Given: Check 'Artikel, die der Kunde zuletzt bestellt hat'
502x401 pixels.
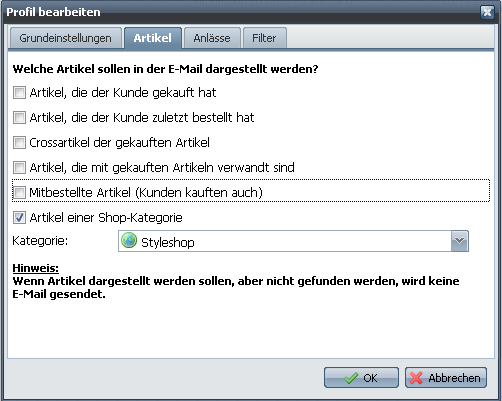Looking at the screenshot, I should tap(19, 117).
